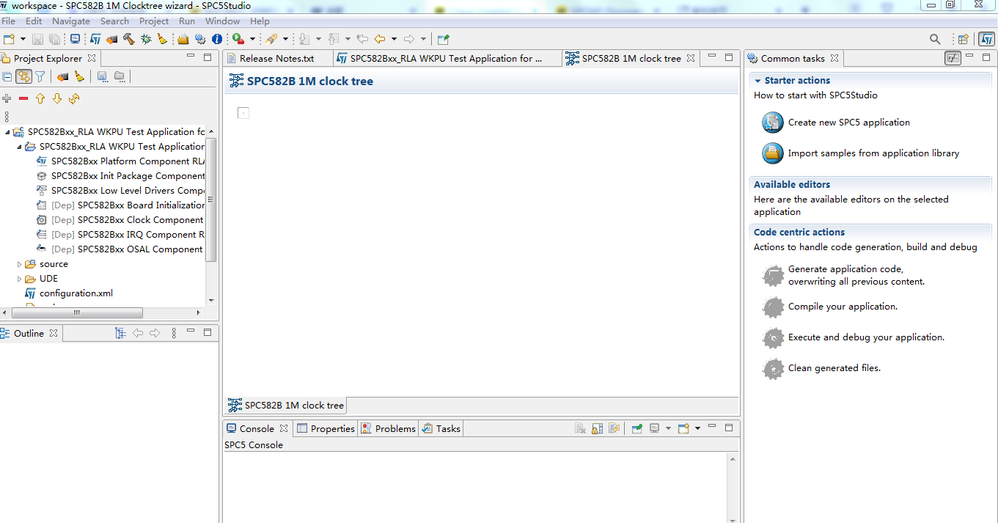
Task: Click Generate application code link
Action: click(x=856, y=275)
